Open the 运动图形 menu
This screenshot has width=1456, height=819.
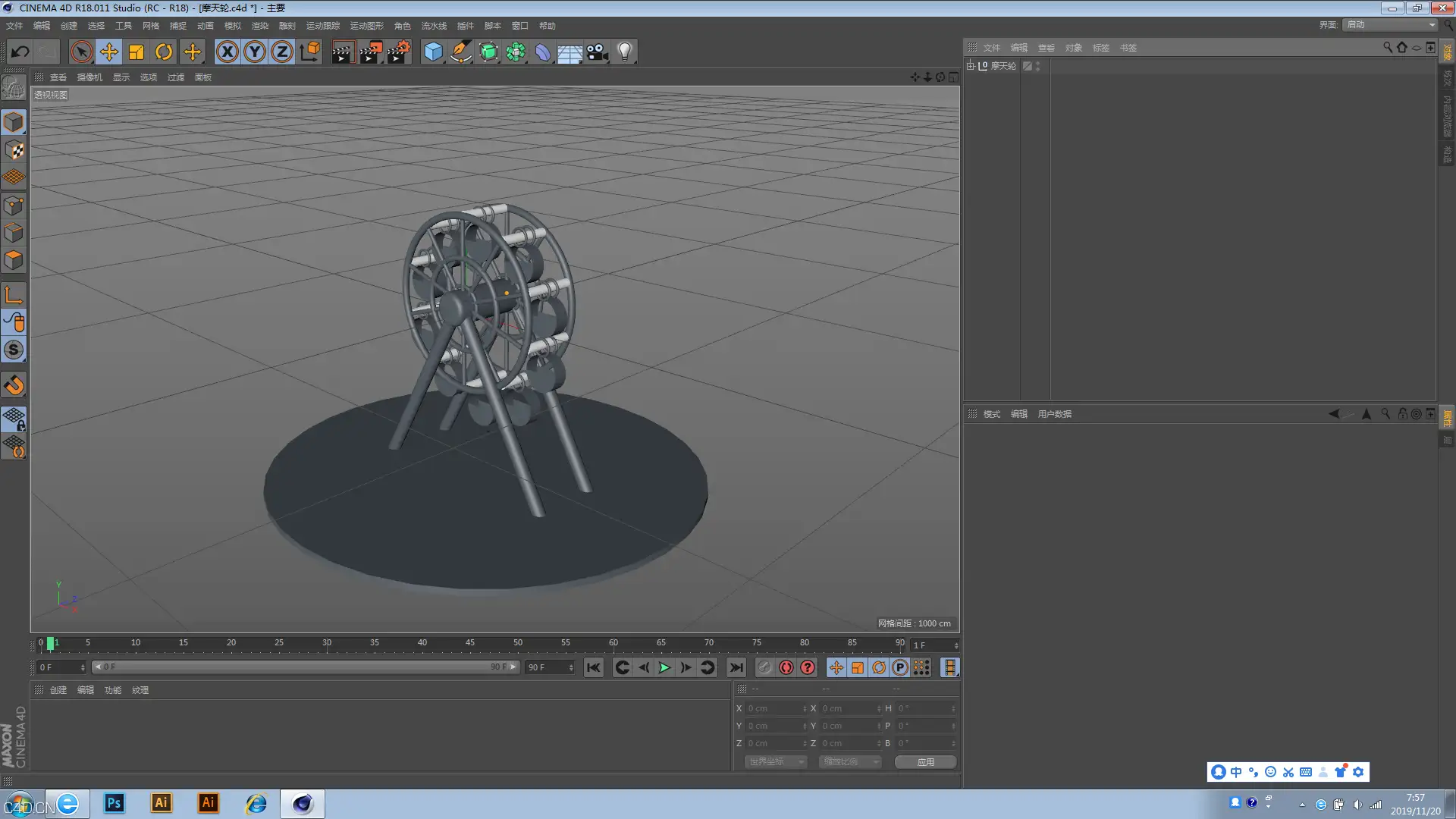[367, 26]
